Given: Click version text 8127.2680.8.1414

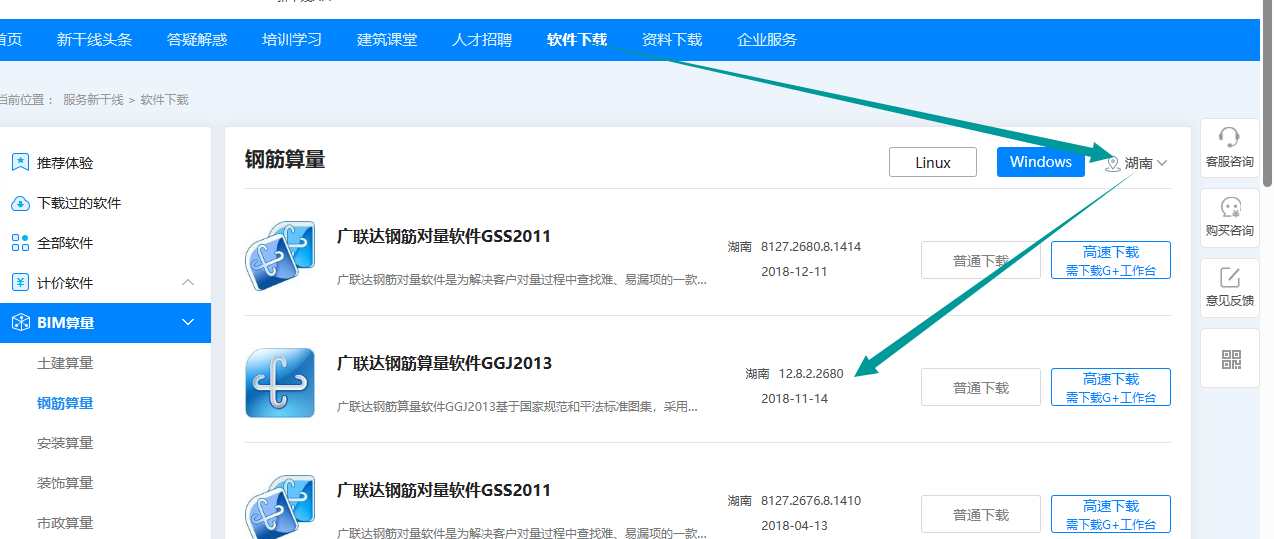Looking at the screenshot, I should (x=811, y=246).
